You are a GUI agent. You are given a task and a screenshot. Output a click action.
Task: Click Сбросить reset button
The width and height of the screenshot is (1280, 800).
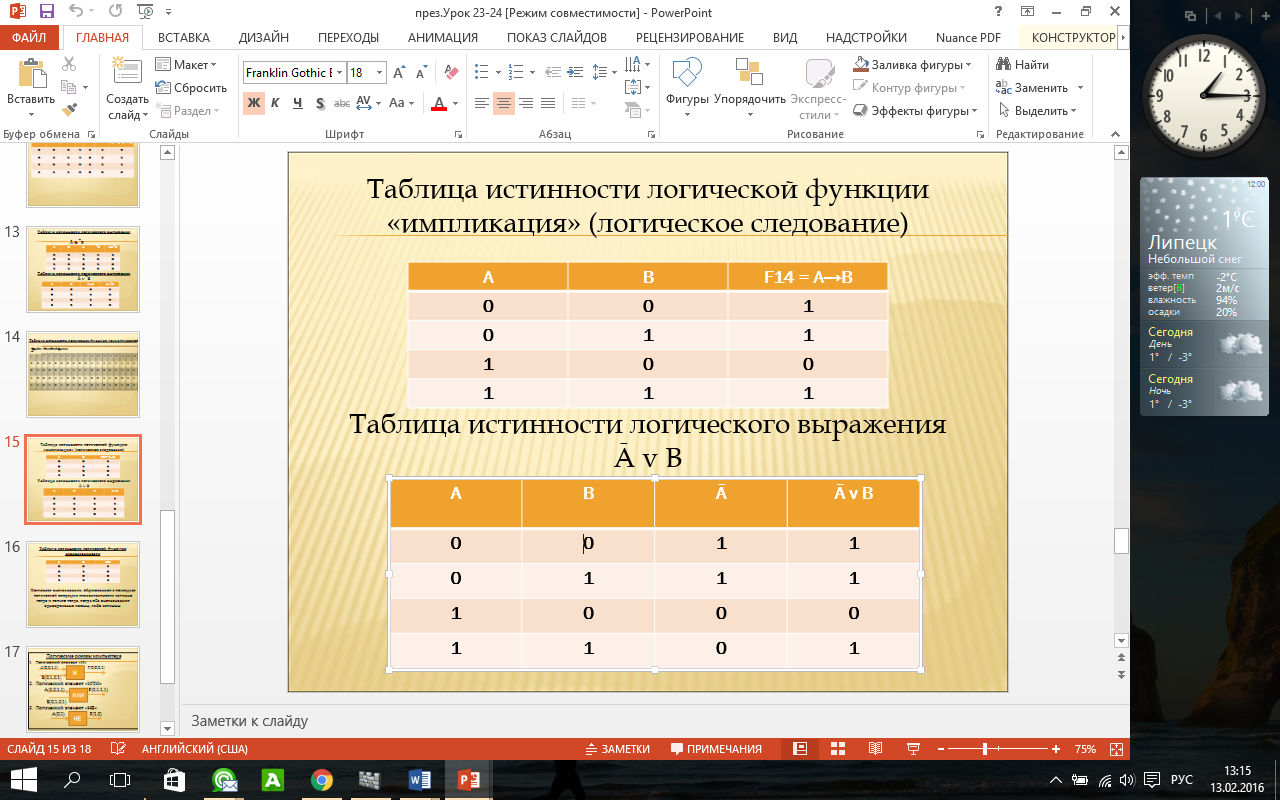click(191, 88)
